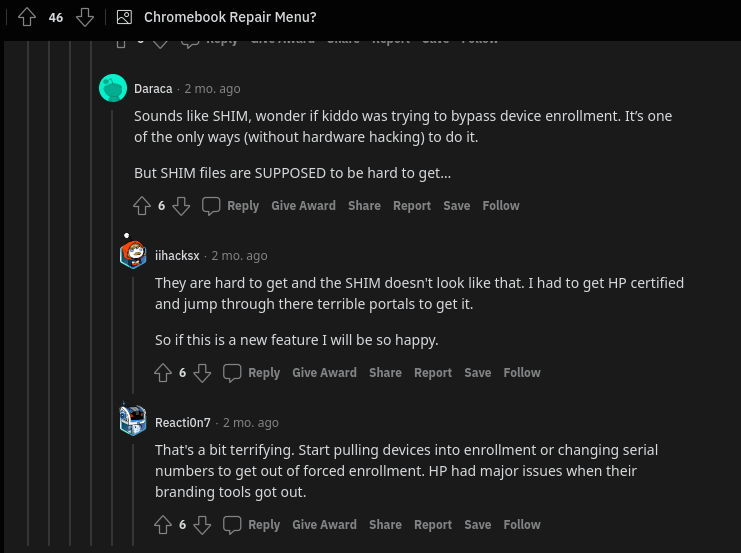Upvote the post in the top bar

pyautogui.click(x=27, y=17)
